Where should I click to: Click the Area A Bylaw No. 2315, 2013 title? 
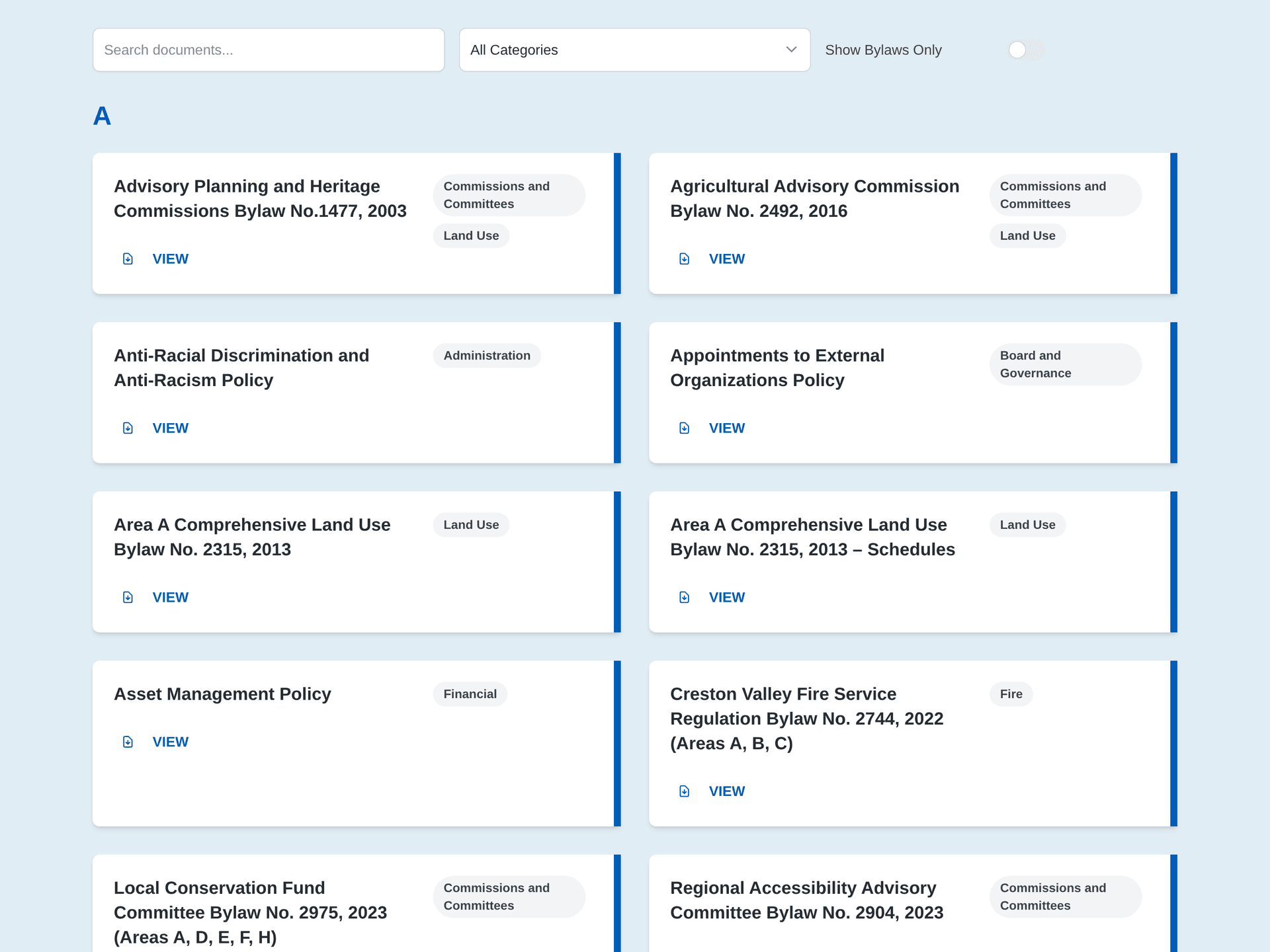tap(252, 537)
